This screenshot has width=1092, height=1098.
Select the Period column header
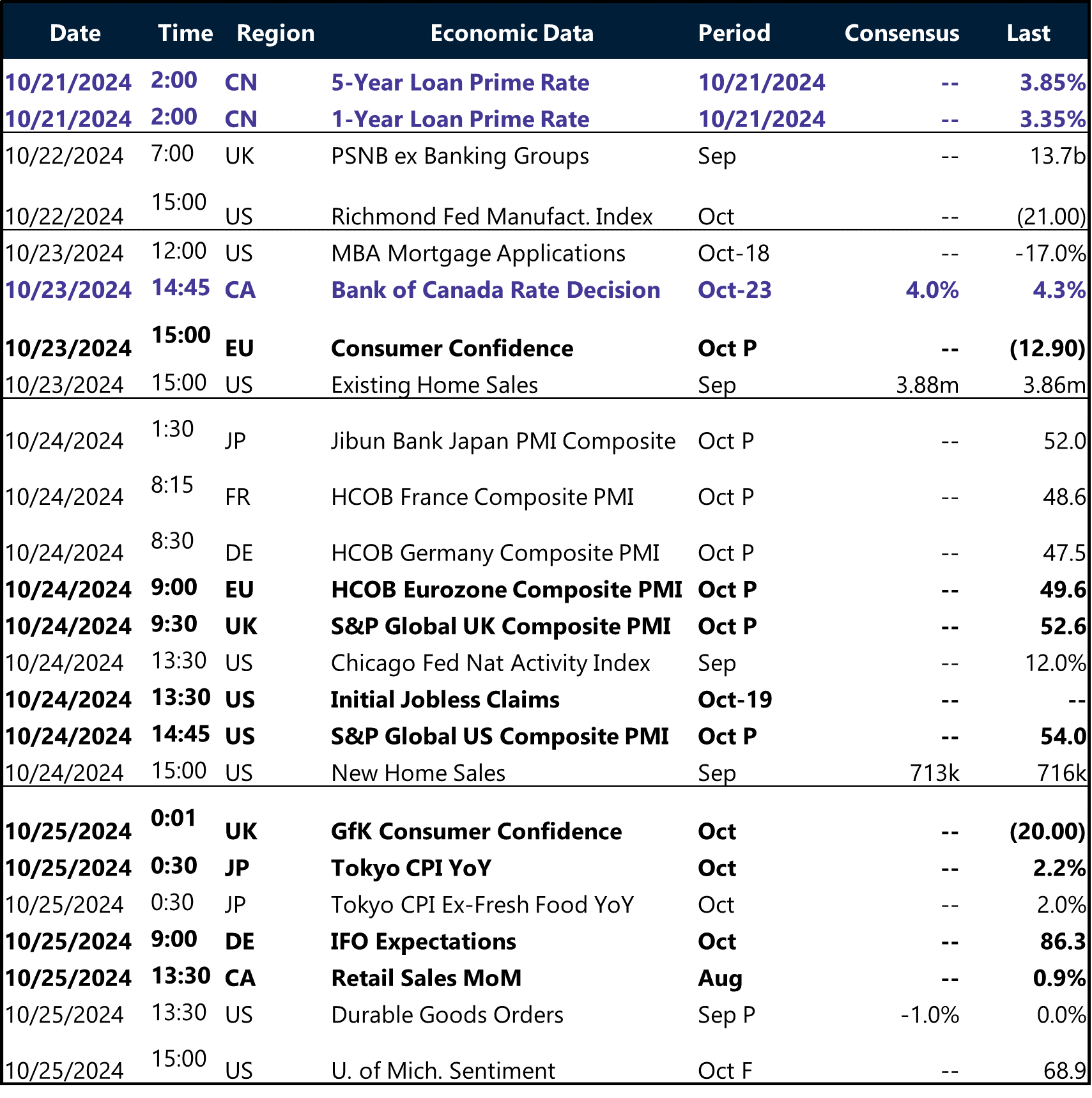734,33
